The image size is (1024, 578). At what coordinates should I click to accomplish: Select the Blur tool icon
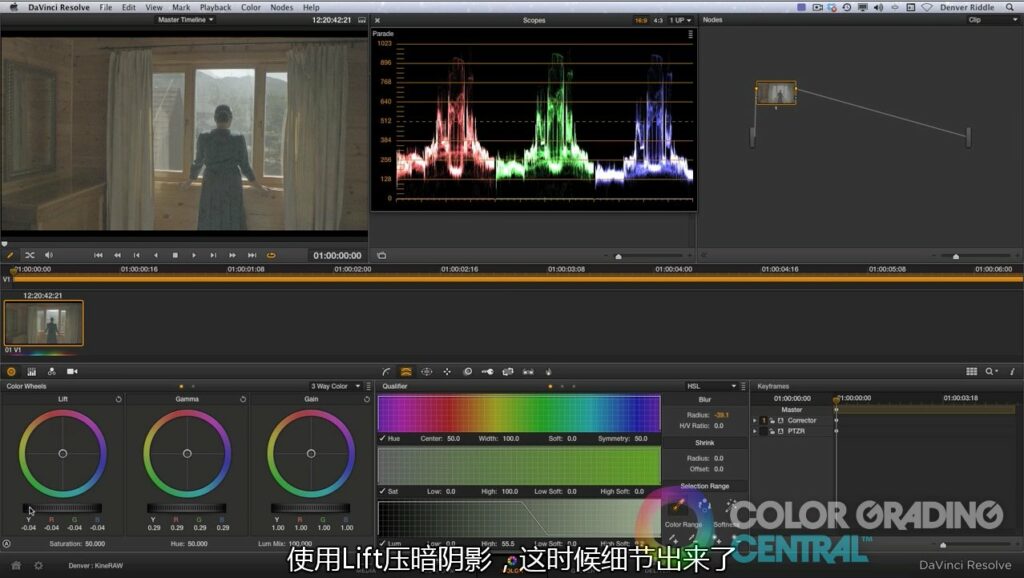point(468,371)
